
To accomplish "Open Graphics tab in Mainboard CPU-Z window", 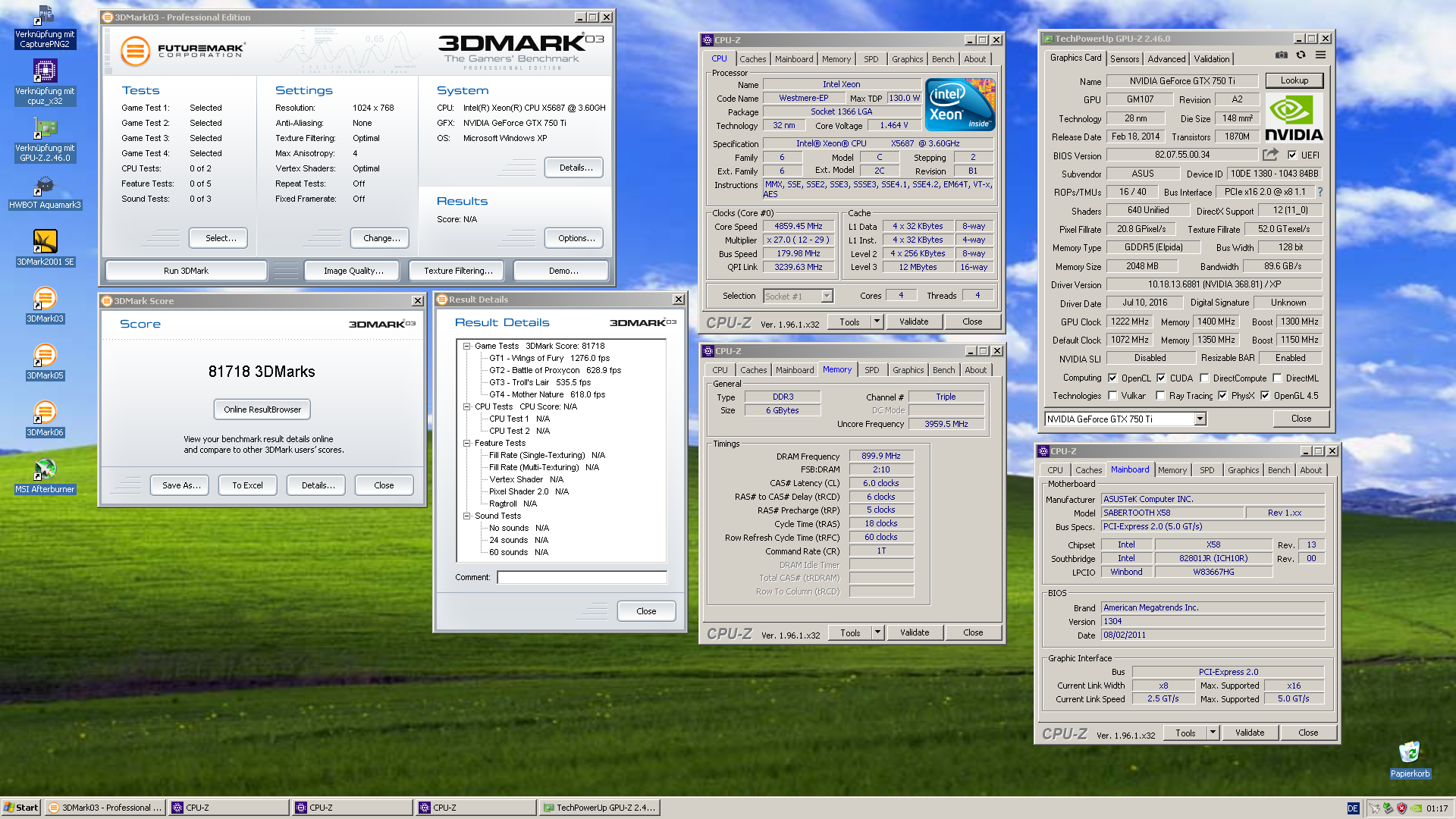I will pos(1244,470).
